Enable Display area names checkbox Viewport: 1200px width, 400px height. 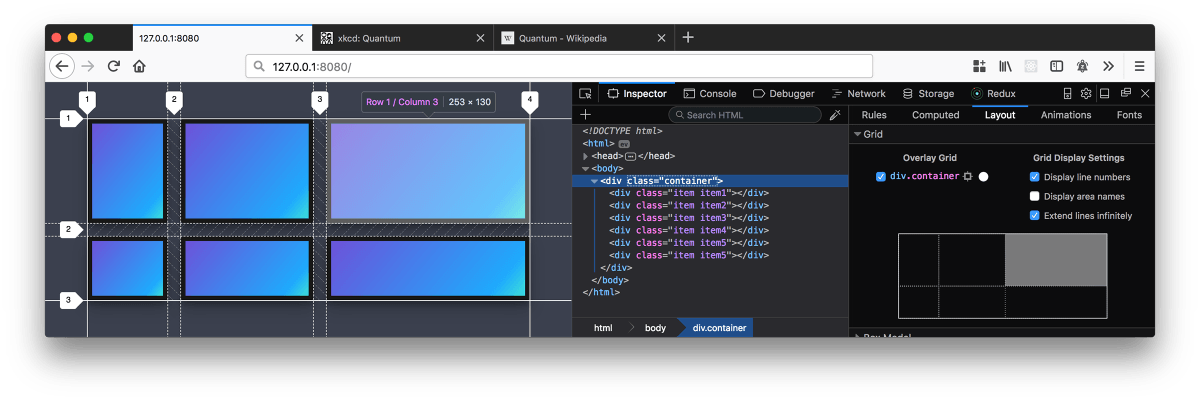(1035, 196)
